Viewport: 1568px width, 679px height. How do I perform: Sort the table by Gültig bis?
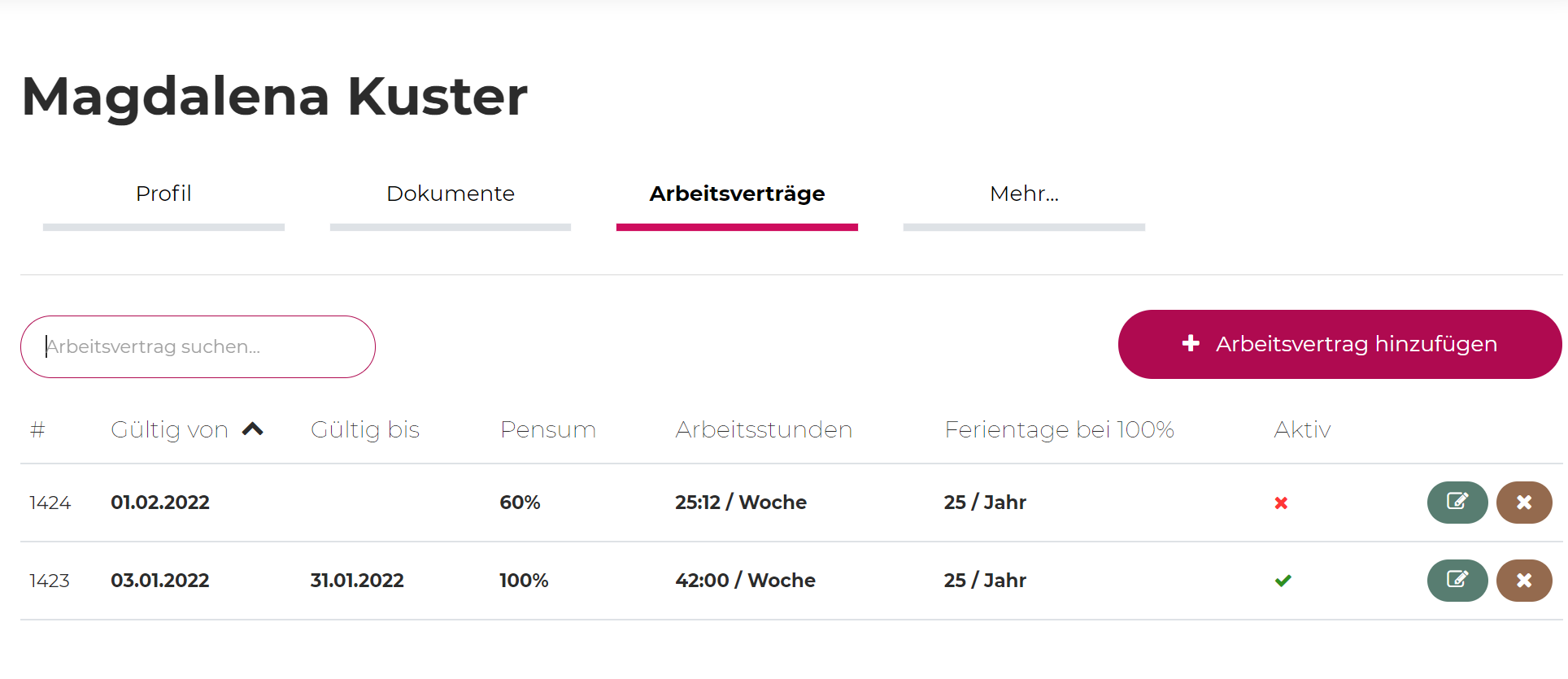364,429
